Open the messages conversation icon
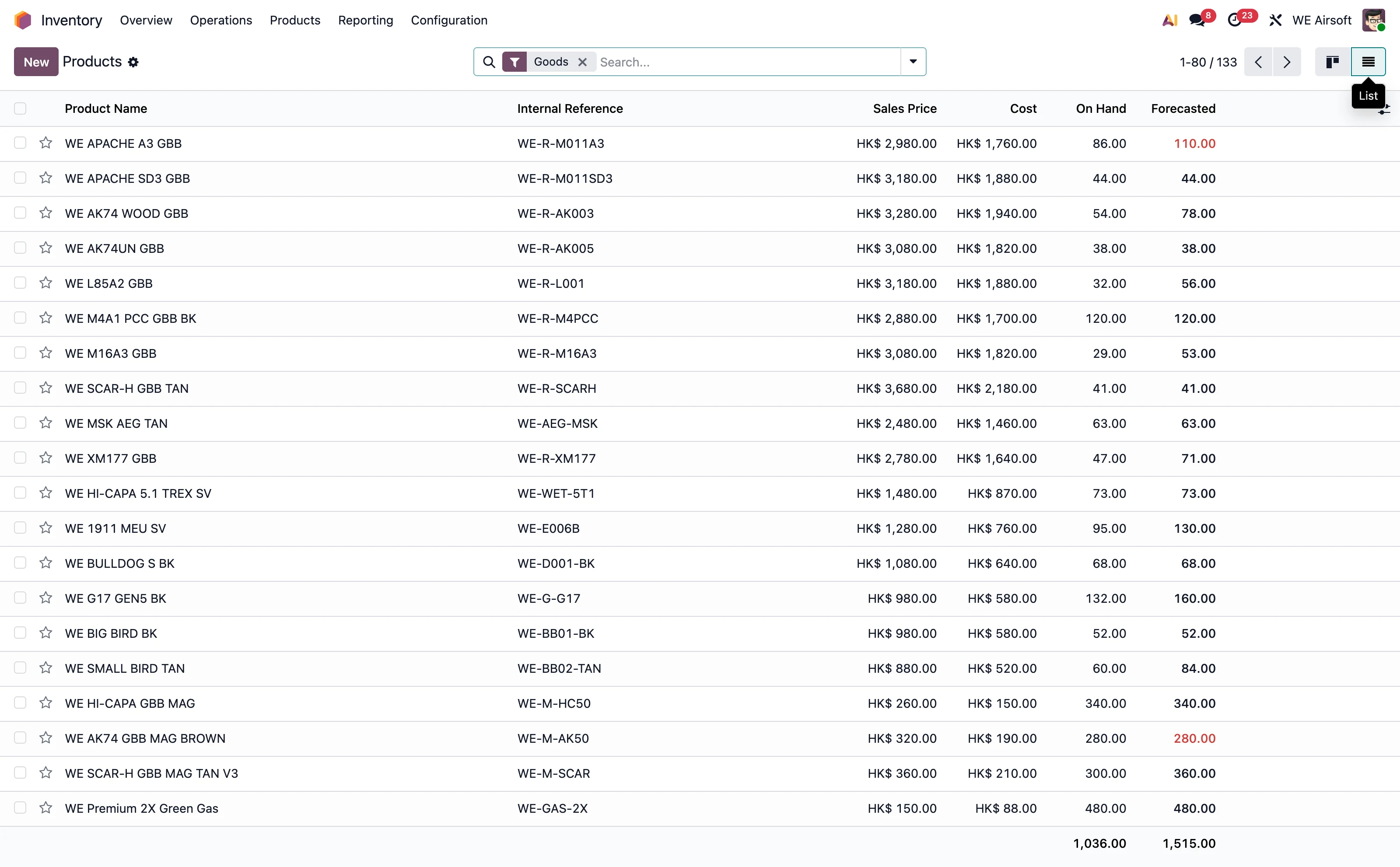Viewport: 1400px width, 867px height. click(1197, 20)
